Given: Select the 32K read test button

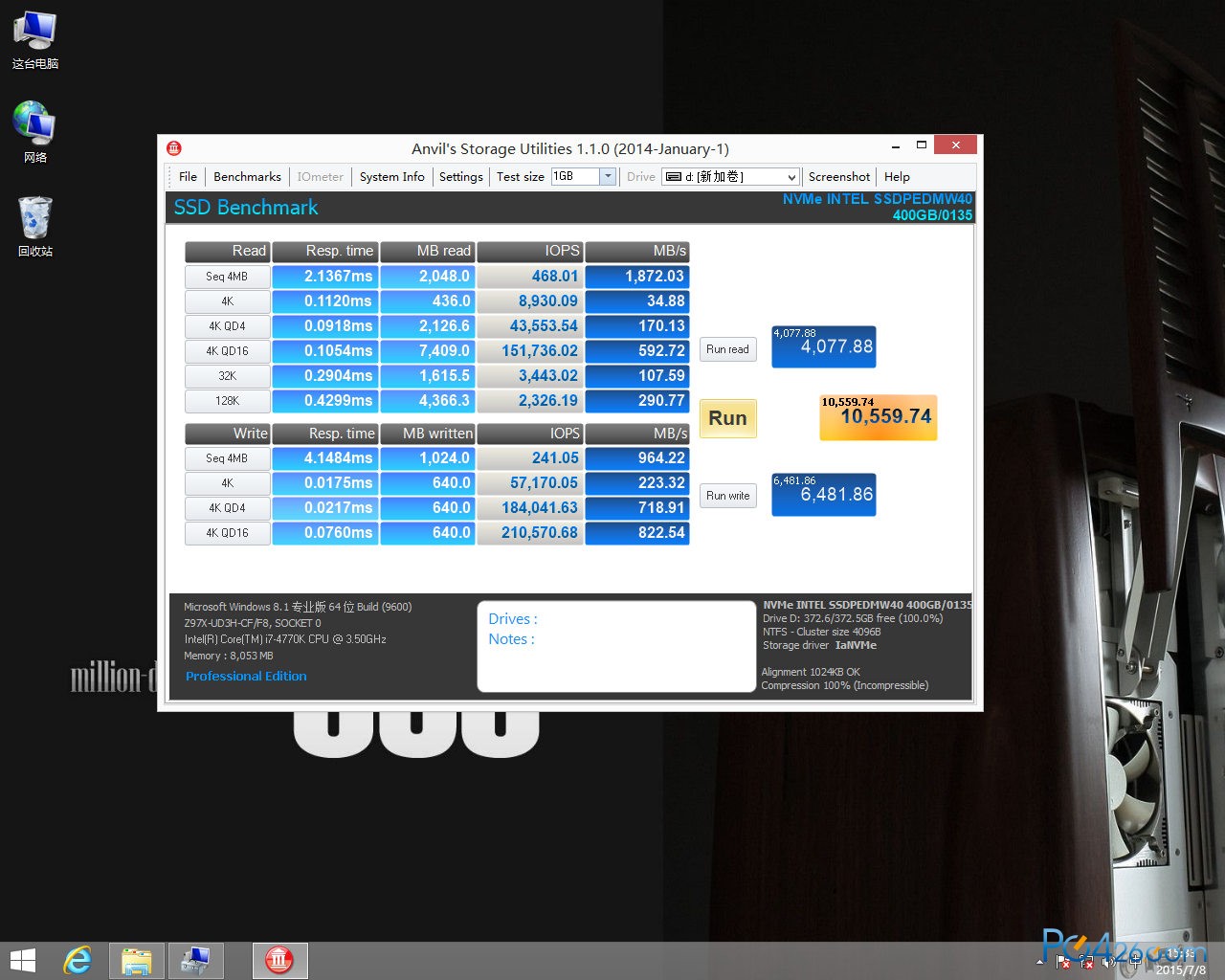Looking at the screenshot, I should [x=227, y=376].
